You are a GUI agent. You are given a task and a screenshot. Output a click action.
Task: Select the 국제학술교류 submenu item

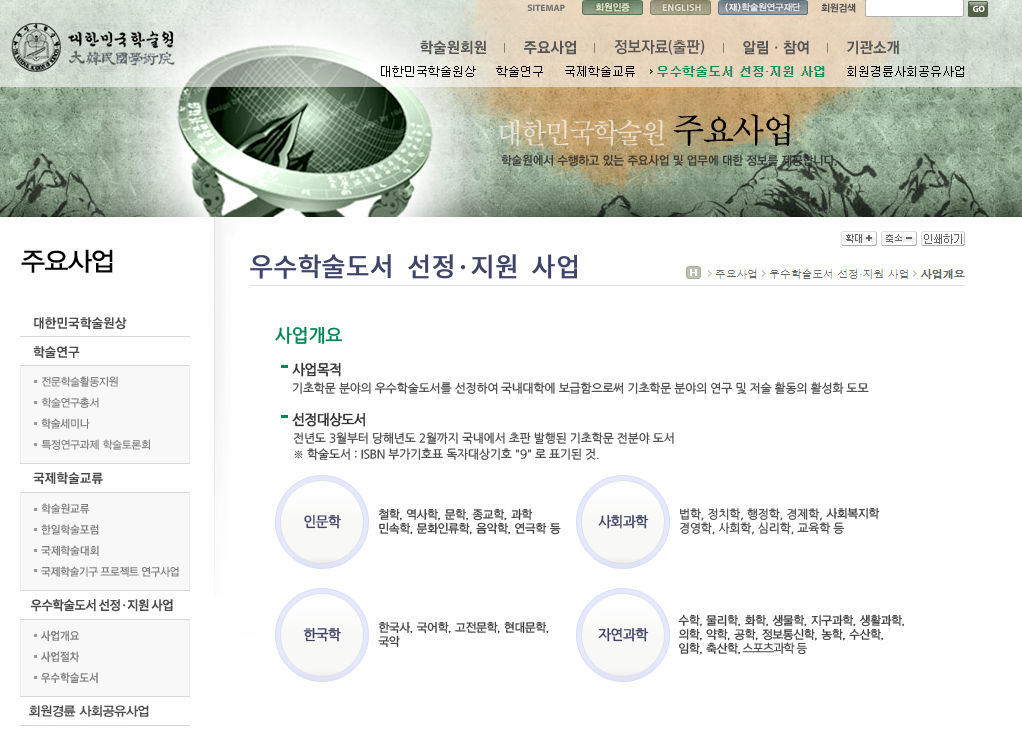click(x=599, y=72)
